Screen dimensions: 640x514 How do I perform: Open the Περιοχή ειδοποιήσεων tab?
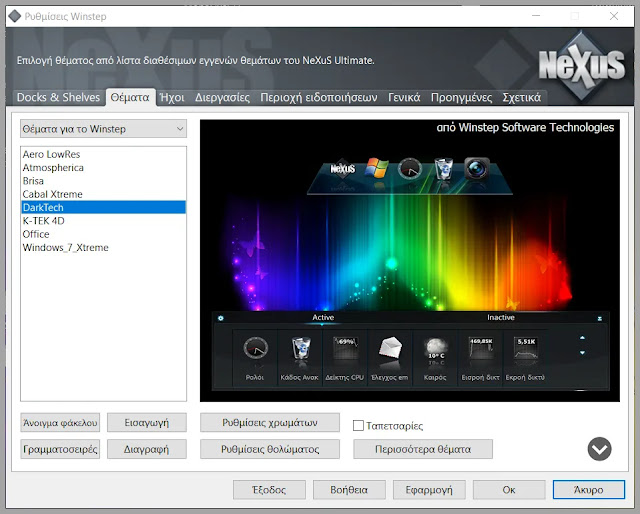[319, 98]
